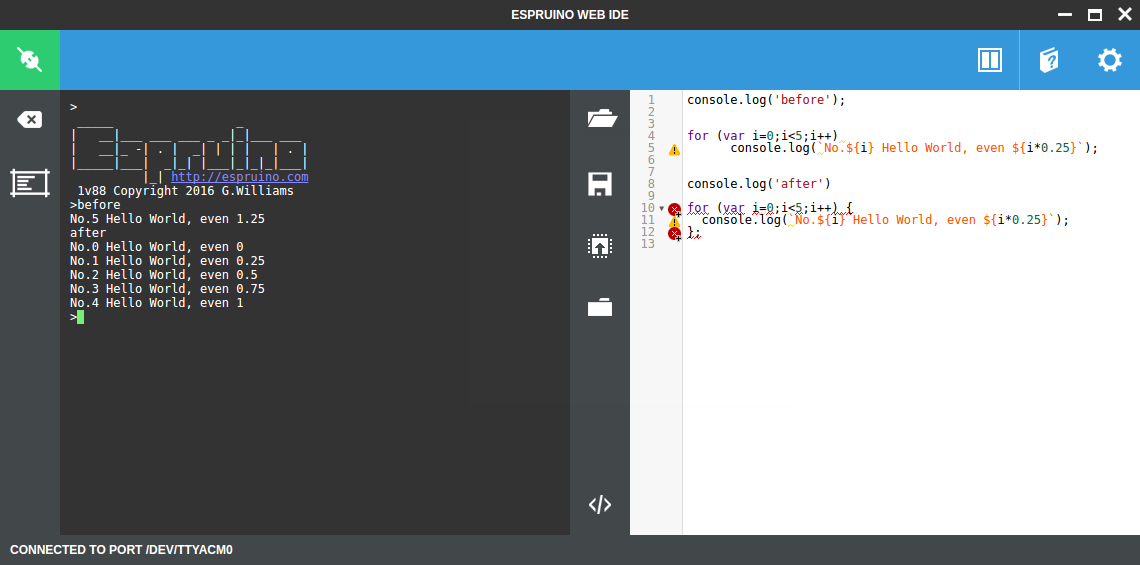Click the warning icon on line 5
The width and height of the screenshot is (1140, 565).
674,150
